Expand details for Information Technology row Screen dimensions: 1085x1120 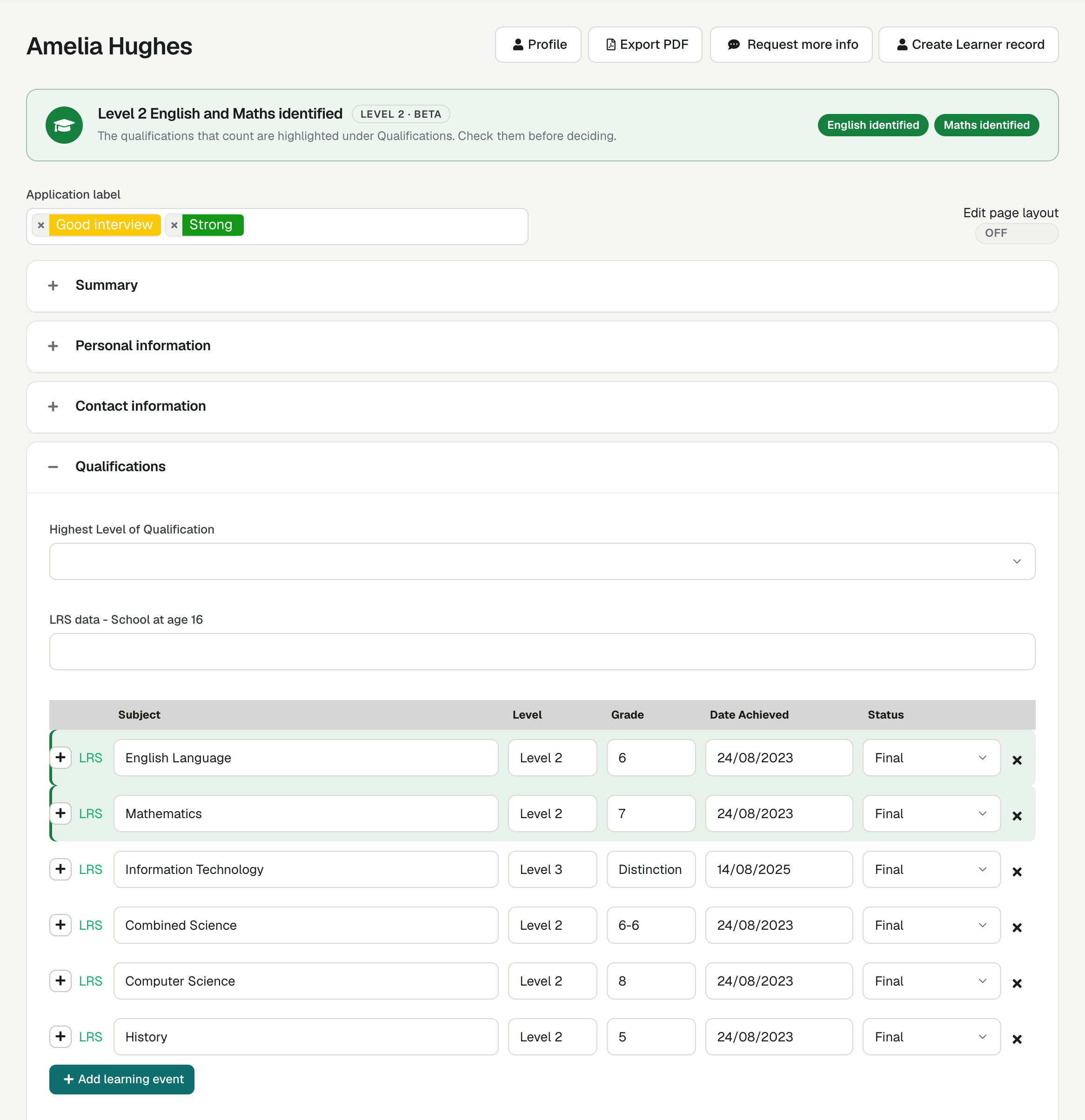(x=60, y=869)
